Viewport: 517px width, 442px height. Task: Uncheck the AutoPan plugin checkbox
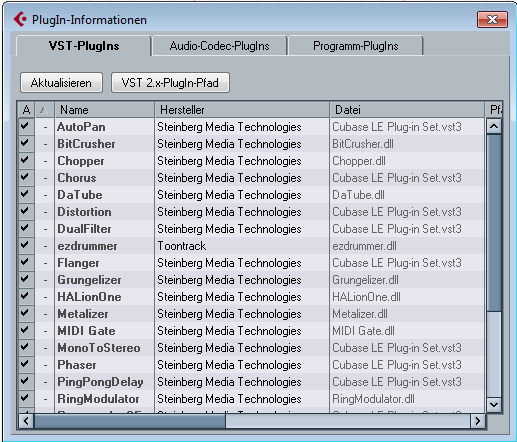click(25, 126)
